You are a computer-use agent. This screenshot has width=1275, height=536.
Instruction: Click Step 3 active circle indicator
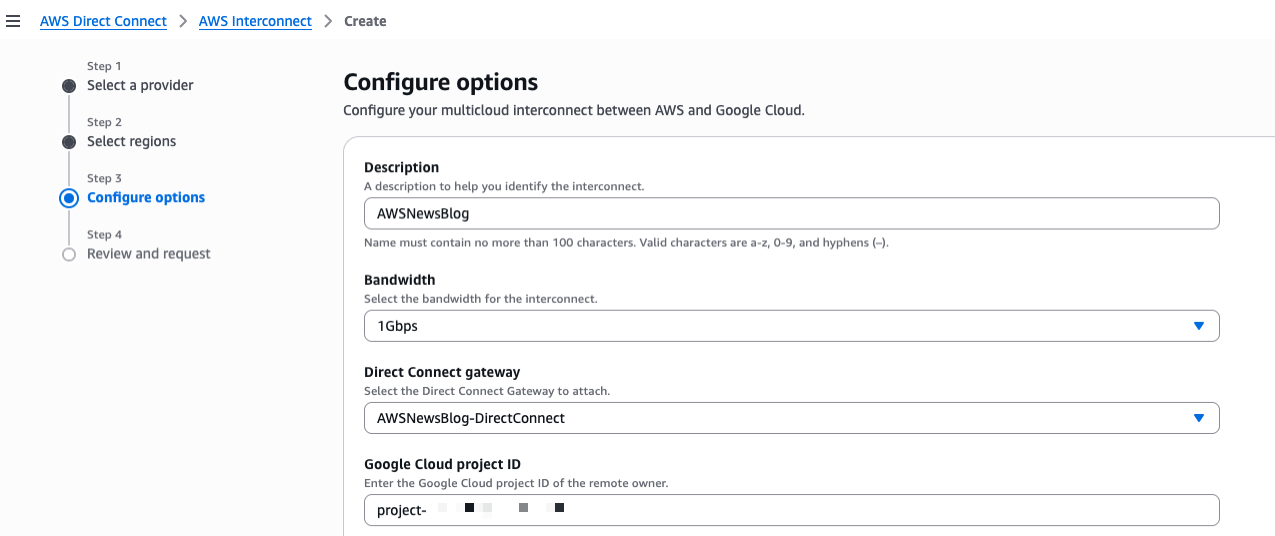pyautogui.click(x=69, y=198)
